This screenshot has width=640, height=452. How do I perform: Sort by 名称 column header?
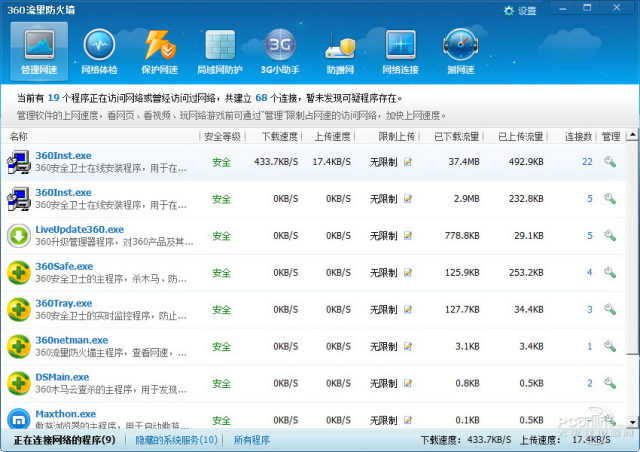point(19,136)
